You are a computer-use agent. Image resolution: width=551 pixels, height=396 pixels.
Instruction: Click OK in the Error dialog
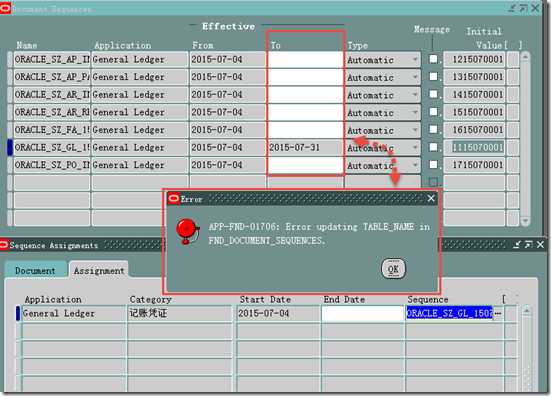[x=393, y=269]
